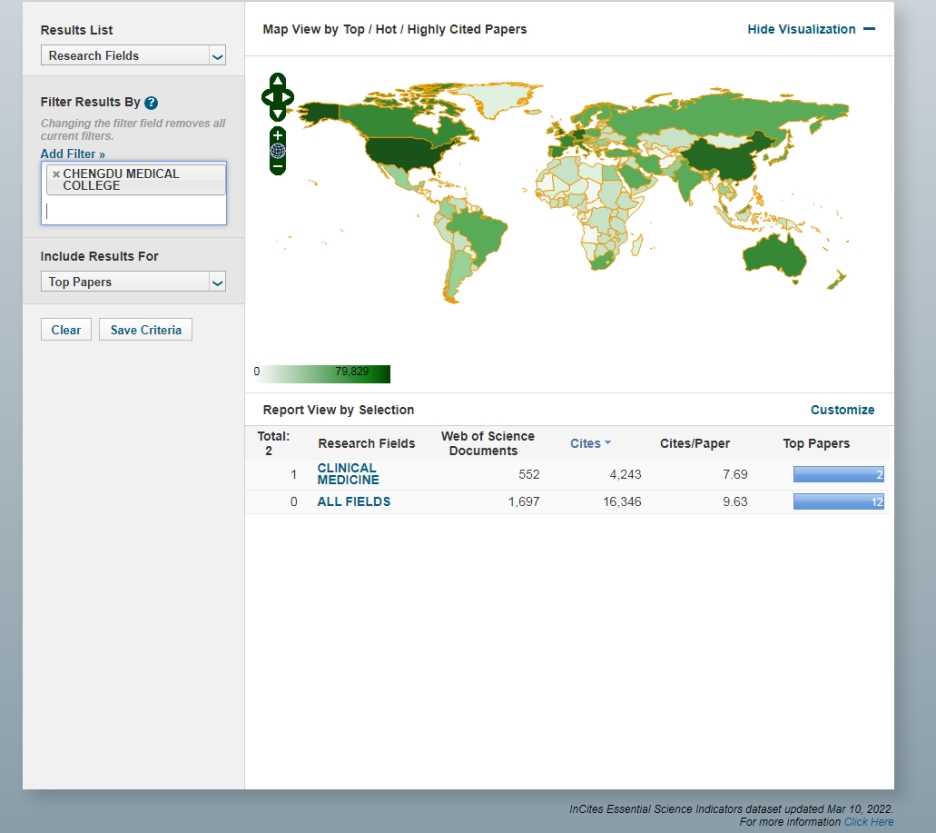Image resolution: width=936 pixels, height=833 pixels.
Task: Zoom in on the map
Action: [x=278, y=135]
